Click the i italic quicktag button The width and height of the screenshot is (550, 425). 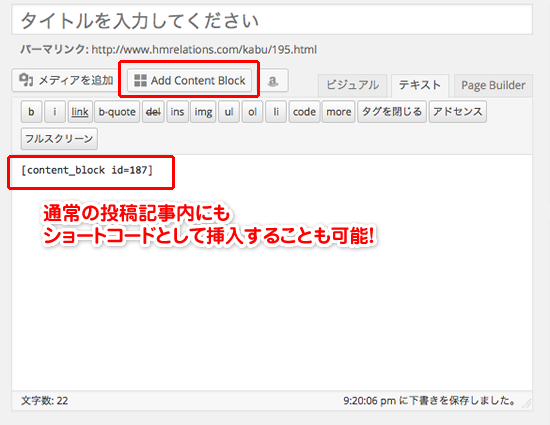[x=55, y=112]
